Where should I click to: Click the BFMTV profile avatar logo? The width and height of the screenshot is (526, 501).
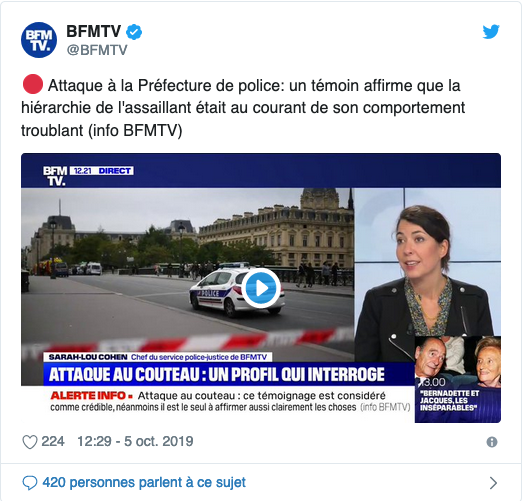coord(39,40)
